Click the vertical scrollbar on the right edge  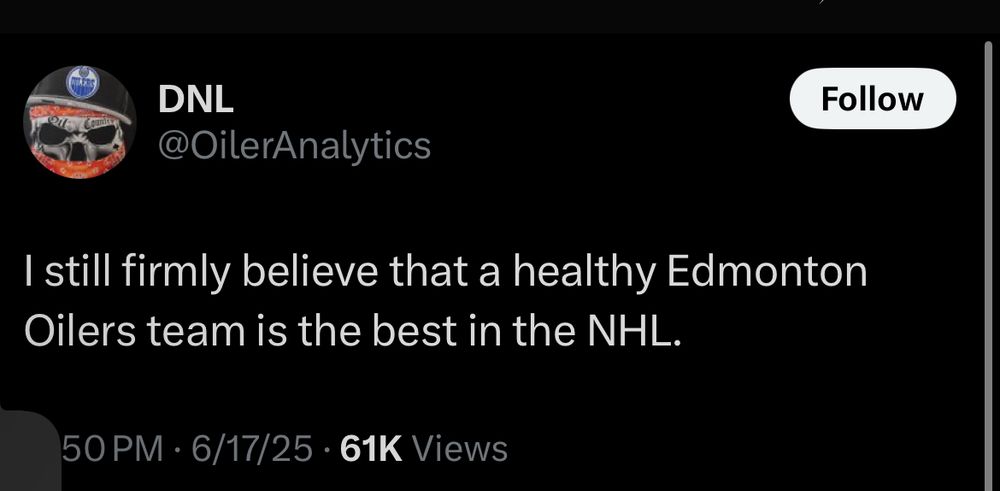[x=989, y=250]
